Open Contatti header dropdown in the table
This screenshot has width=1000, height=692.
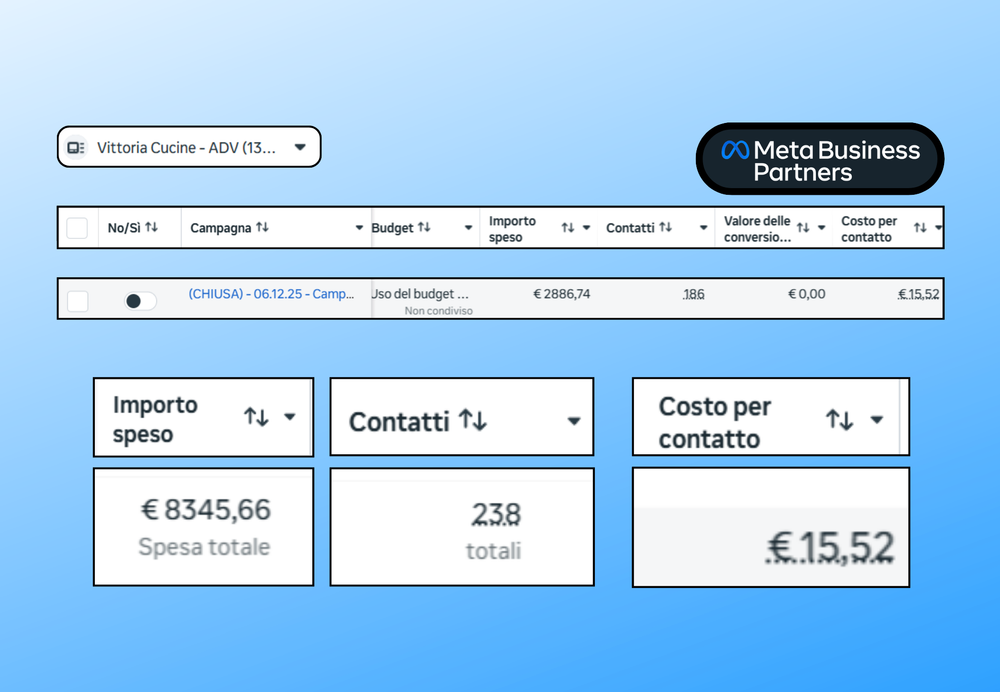703,228
